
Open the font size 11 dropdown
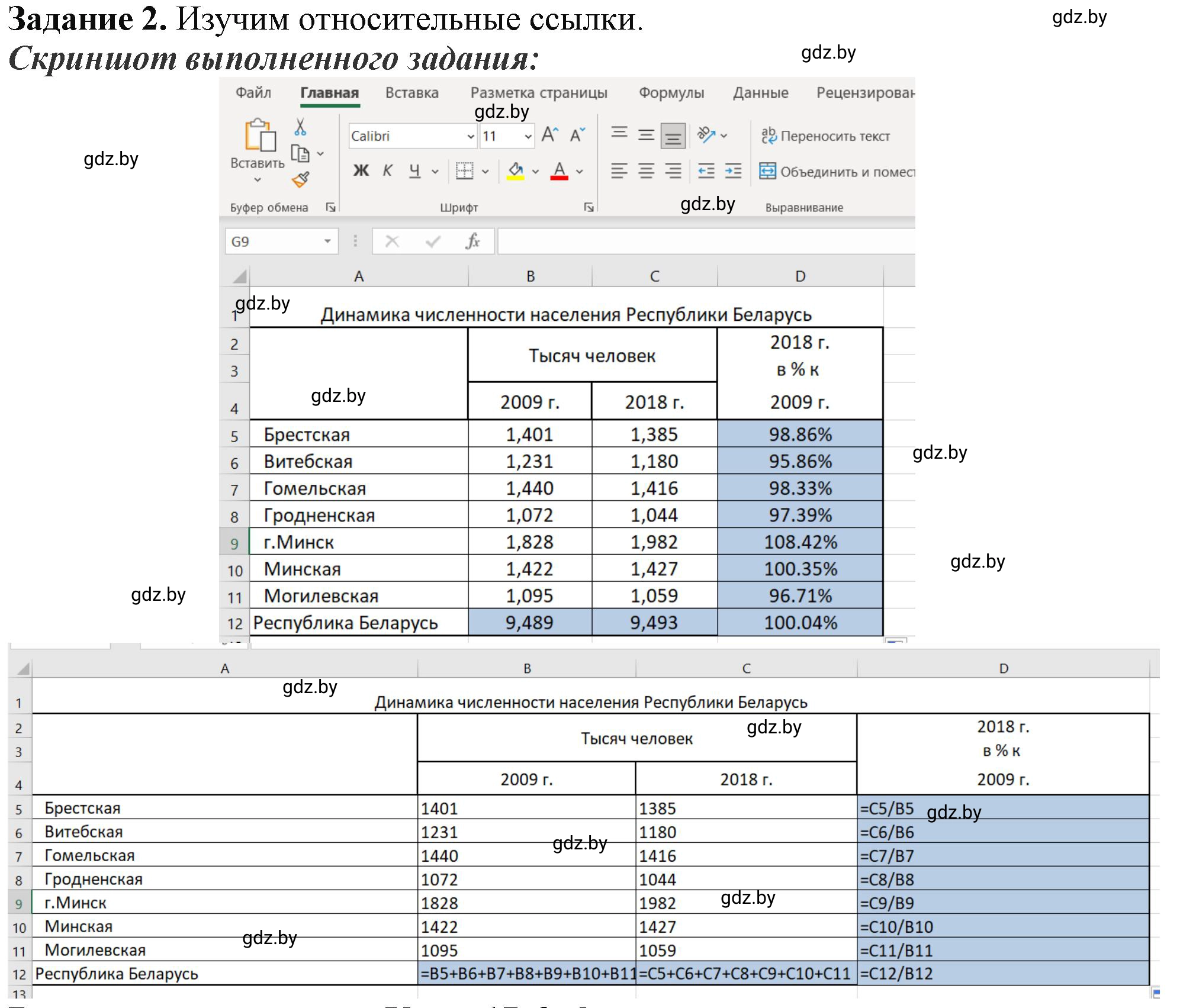[528, 137]
